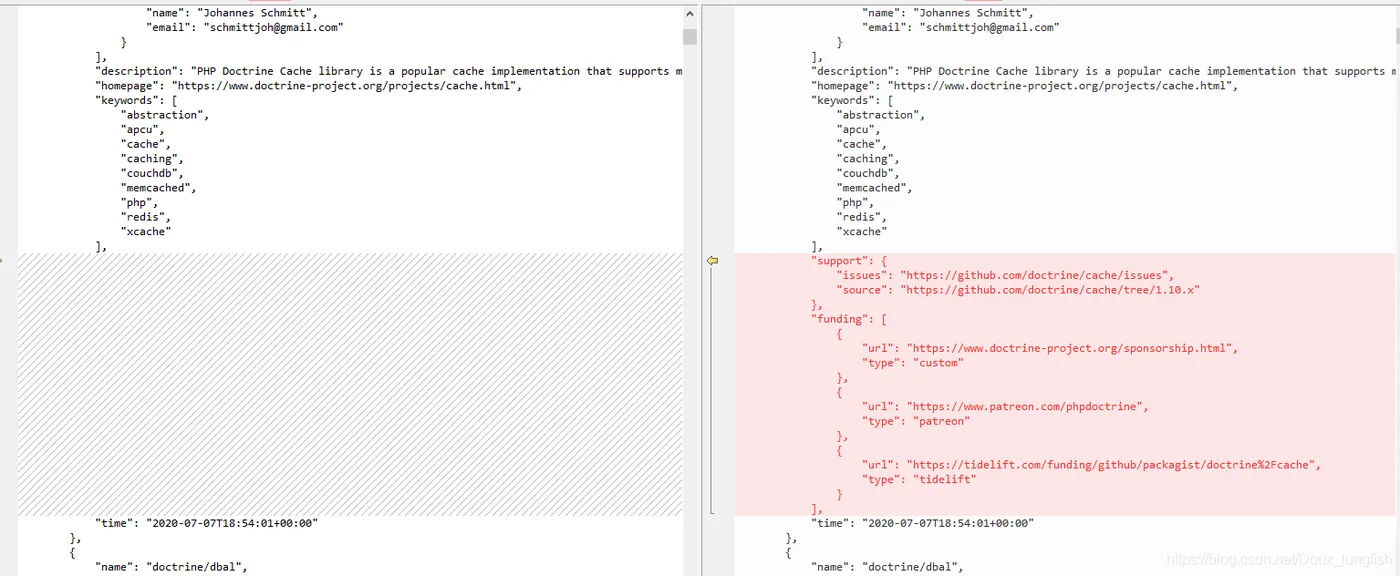Screen dimensions: 1400x576
Task: Click "name": "doctrine/dbal" in the left pane
Action: (x=170, y=567)
